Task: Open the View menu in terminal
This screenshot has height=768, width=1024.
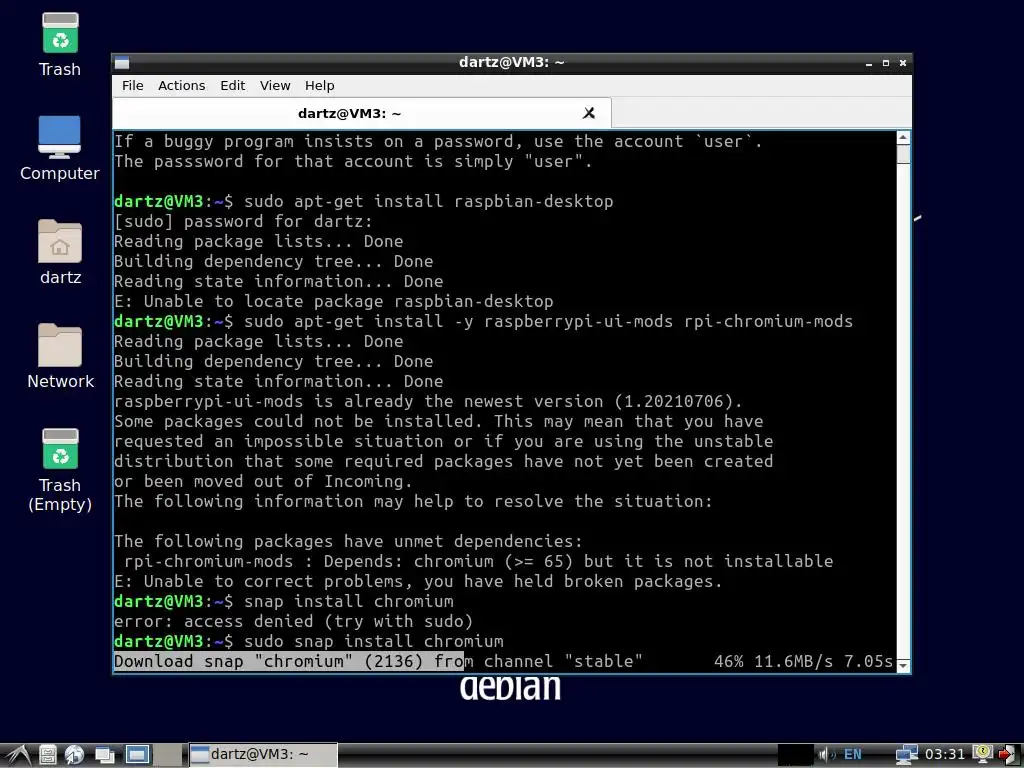Action: [x=275, y=86]
